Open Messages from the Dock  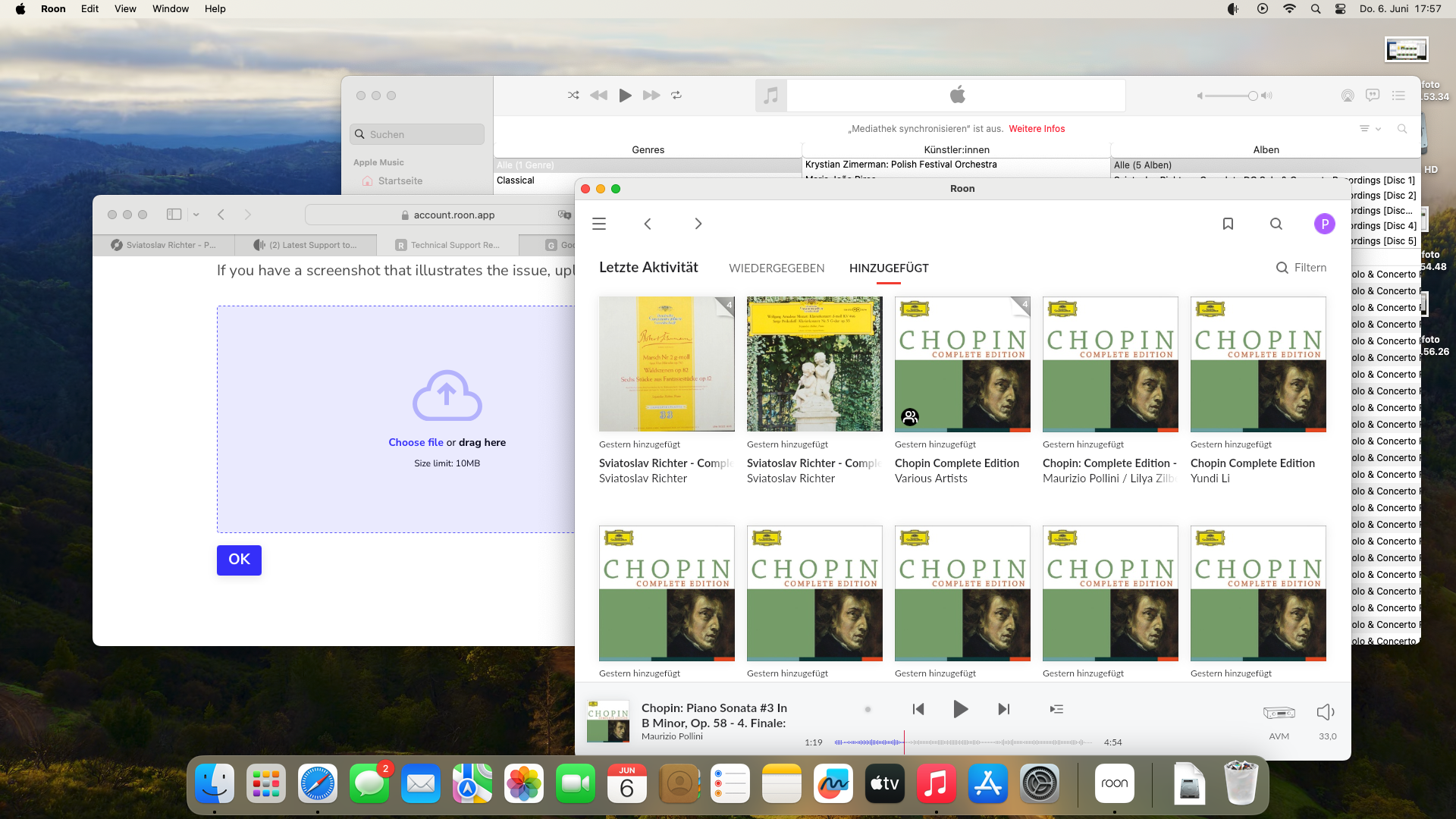pyautogui.click(x=369, y=783)
